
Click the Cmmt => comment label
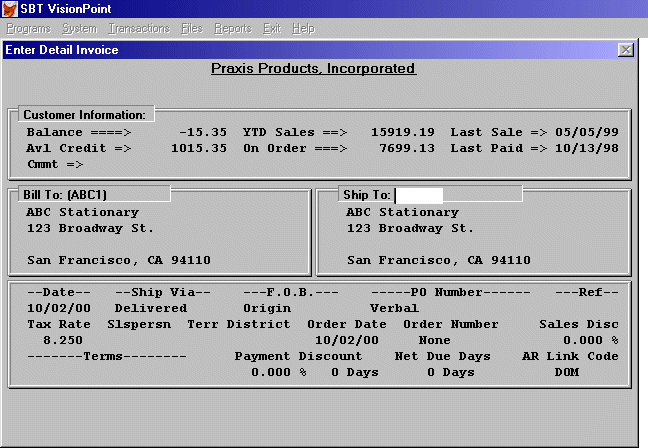pyautogui.click(x=55, y=164)
